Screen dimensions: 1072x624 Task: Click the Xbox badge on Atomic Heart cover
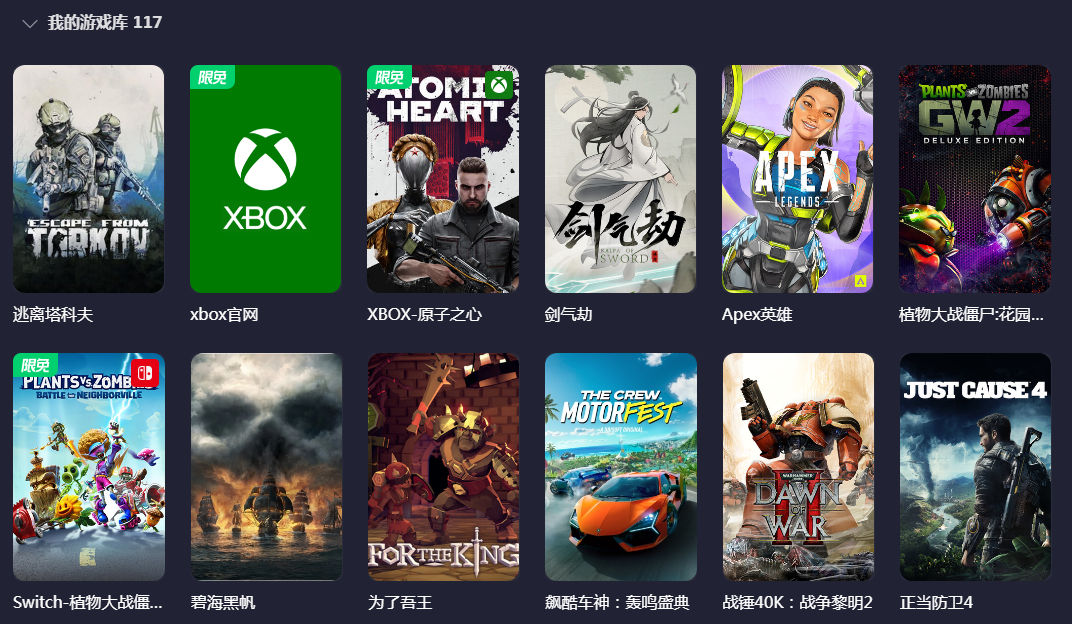[x=499, y=85]
